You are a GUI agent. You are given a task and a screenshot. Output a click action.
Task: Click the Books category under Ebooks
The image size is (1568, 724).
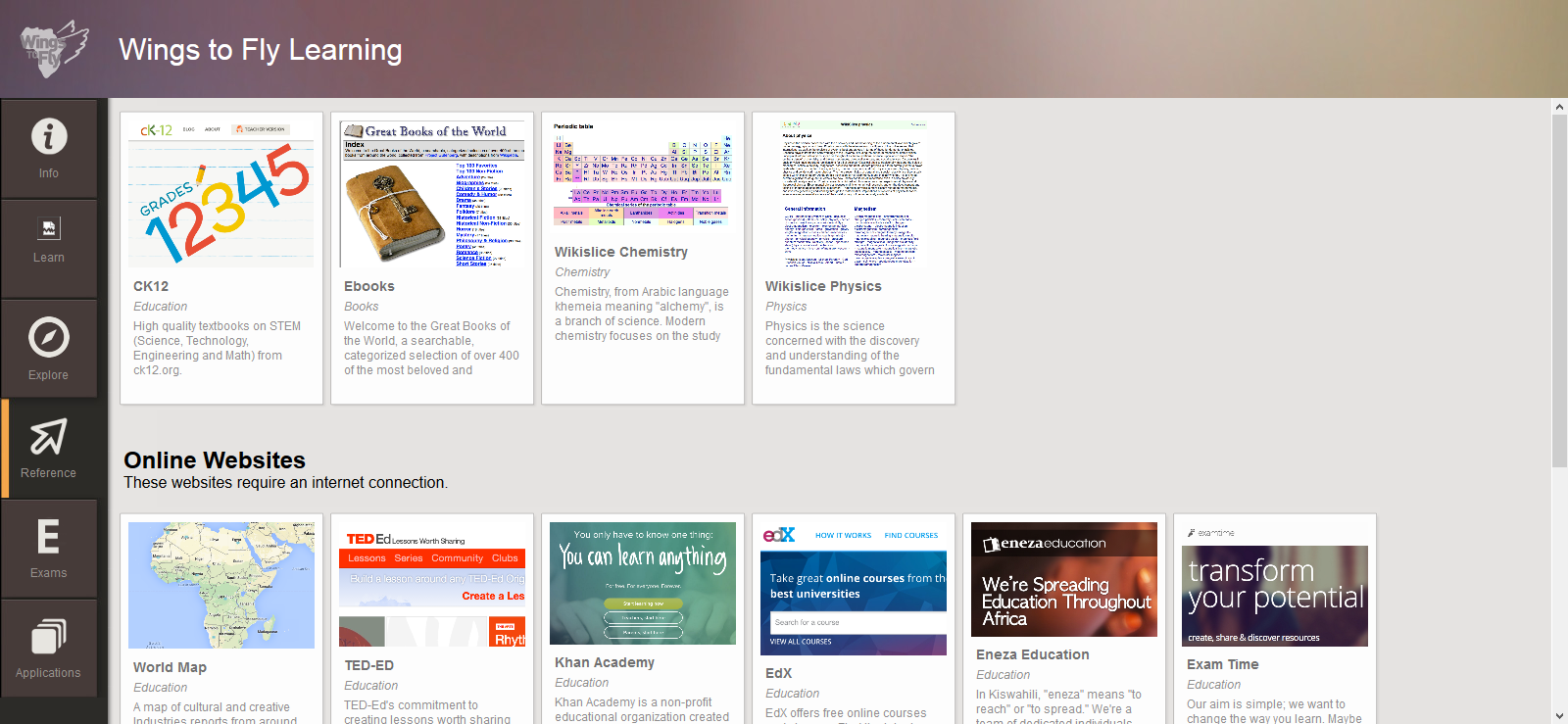coord(361,307)
